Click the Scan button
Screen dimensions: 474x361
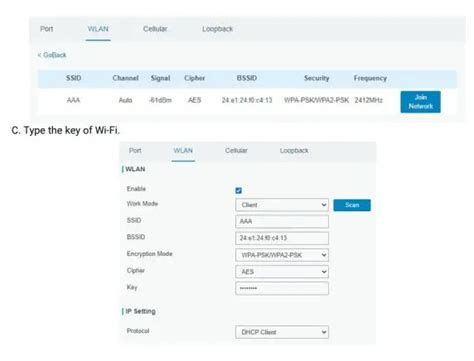tap(352, 205)
